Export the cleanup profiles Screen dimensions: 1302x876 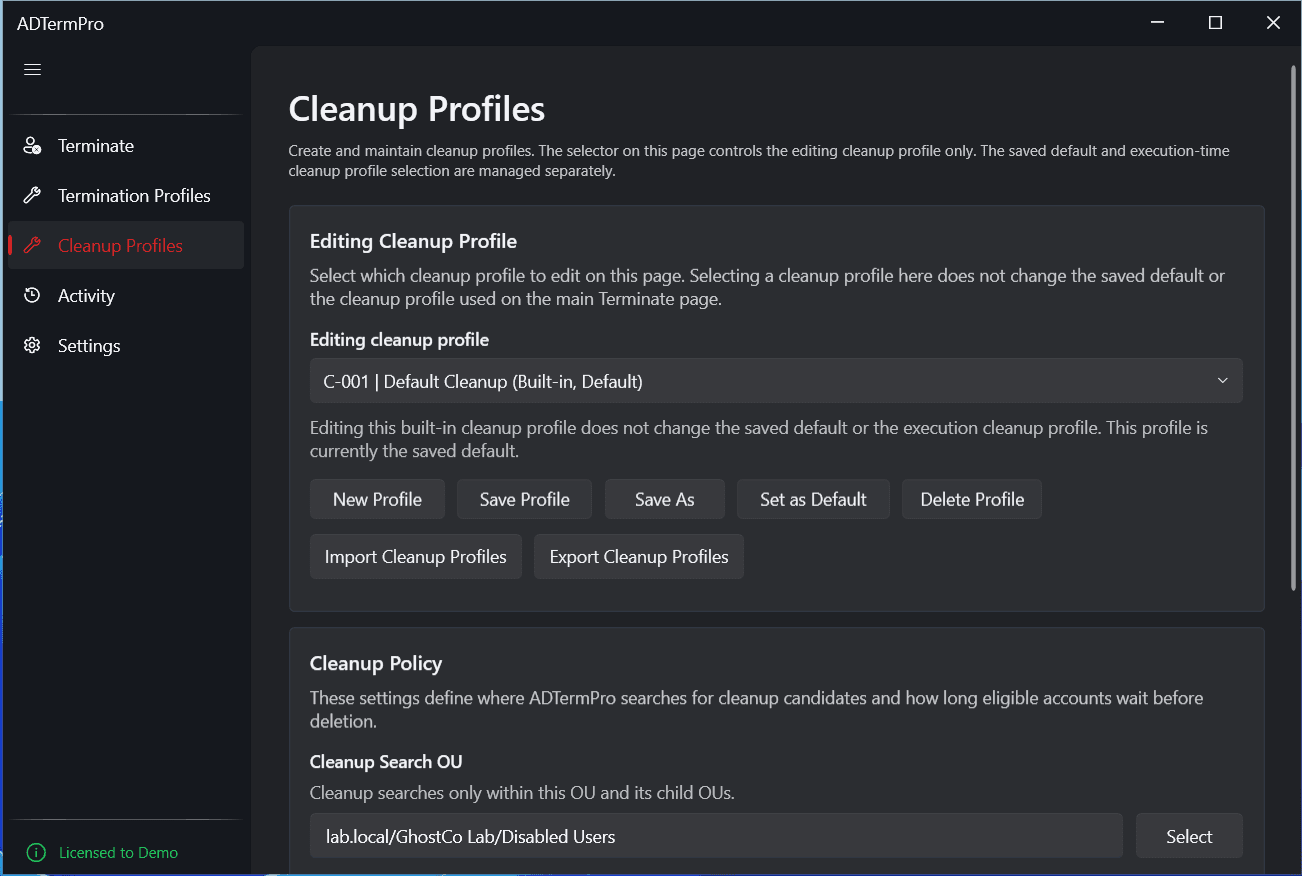(638, 556)
